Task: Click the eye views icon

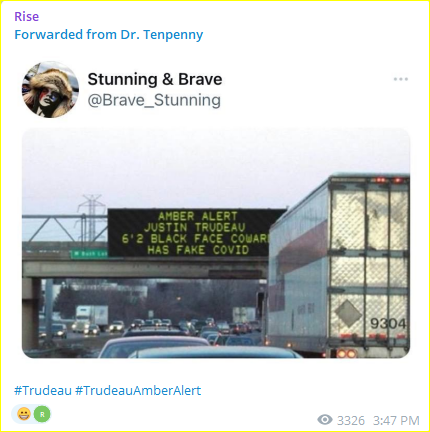Action: pos(325,420)
